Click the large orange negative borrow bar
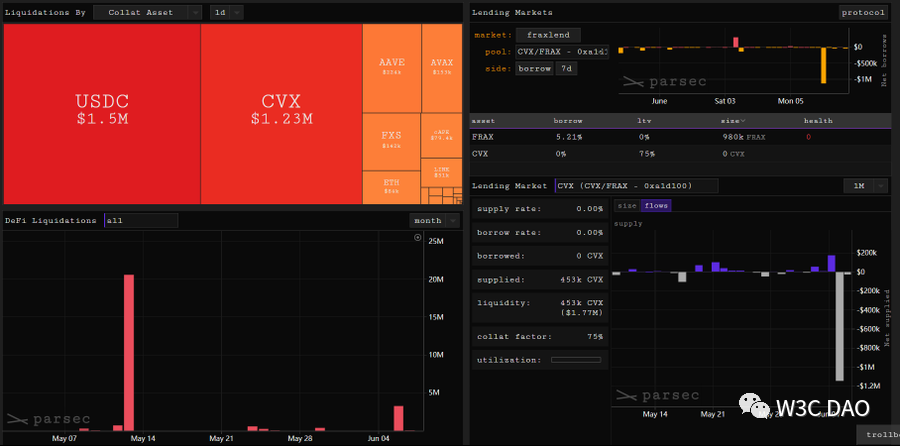Viewport: 900px width, 446px height. coord(824,65)
